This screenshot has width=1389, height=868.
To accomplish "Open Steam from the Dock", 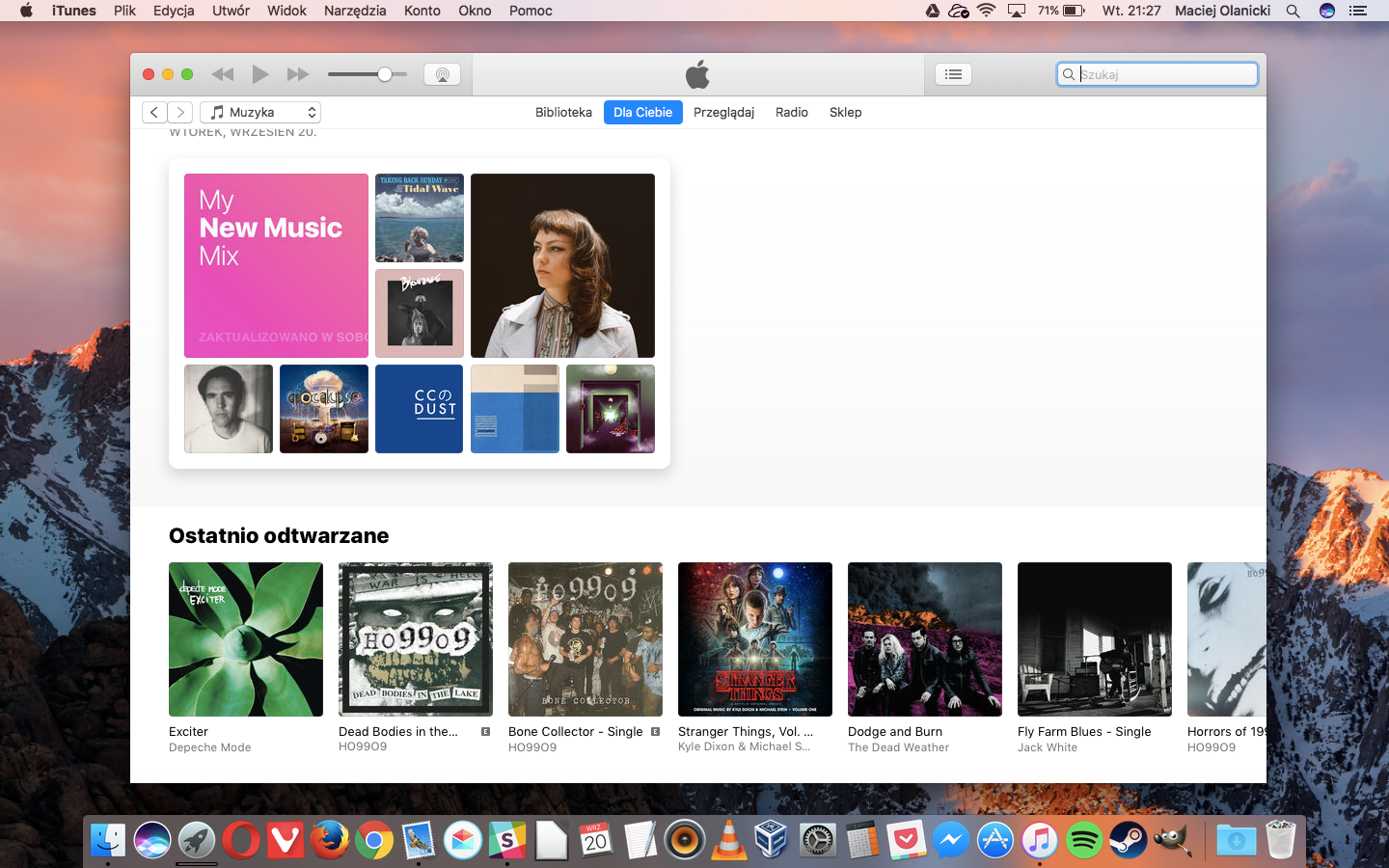I will [x=1129, y=841].
